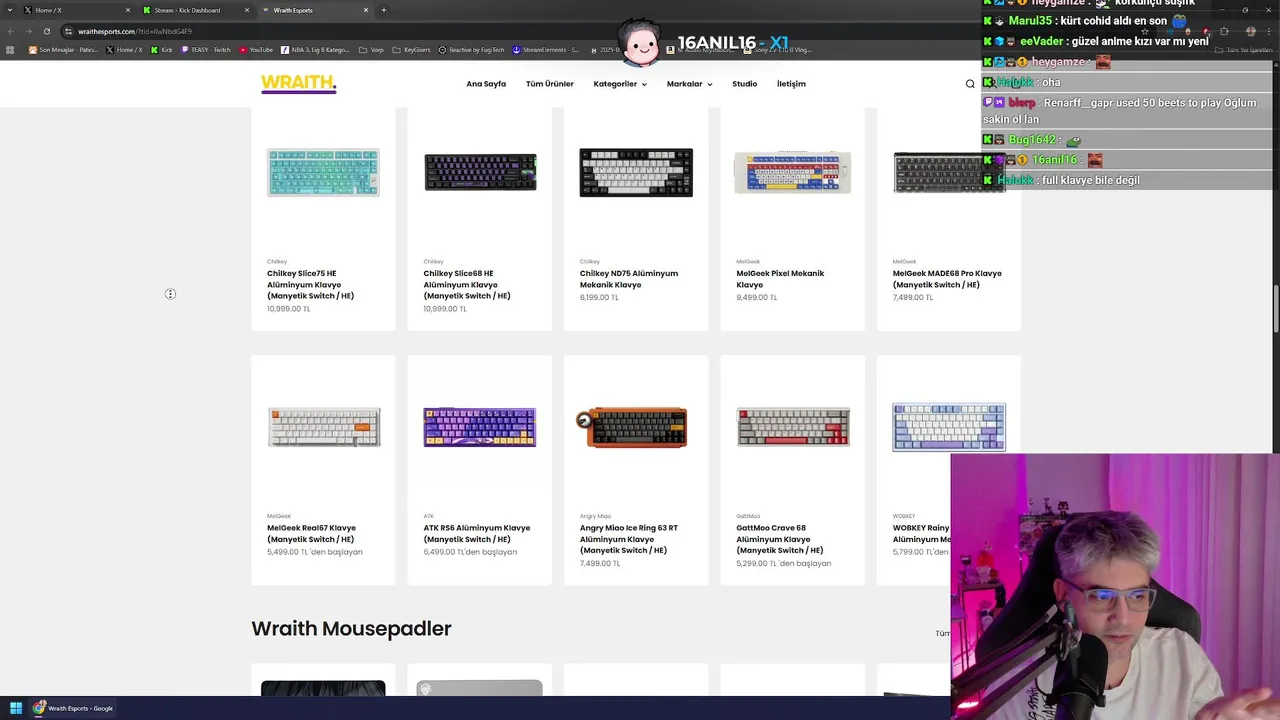Open MelGeek Pixel Mekanik Klavye link
The image size is (1280, 720).
tap(780, 279)
